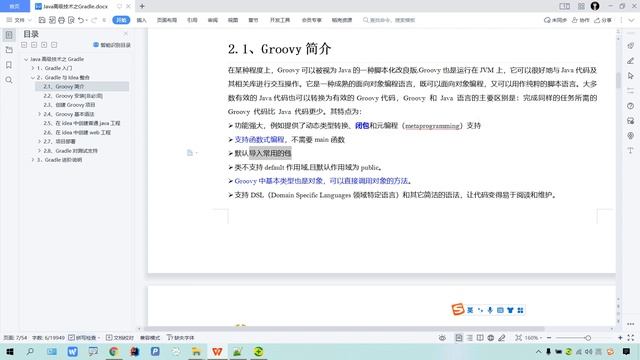
Task: Click the Print icon in quick toolbar
Action: (x=61, y=20)
